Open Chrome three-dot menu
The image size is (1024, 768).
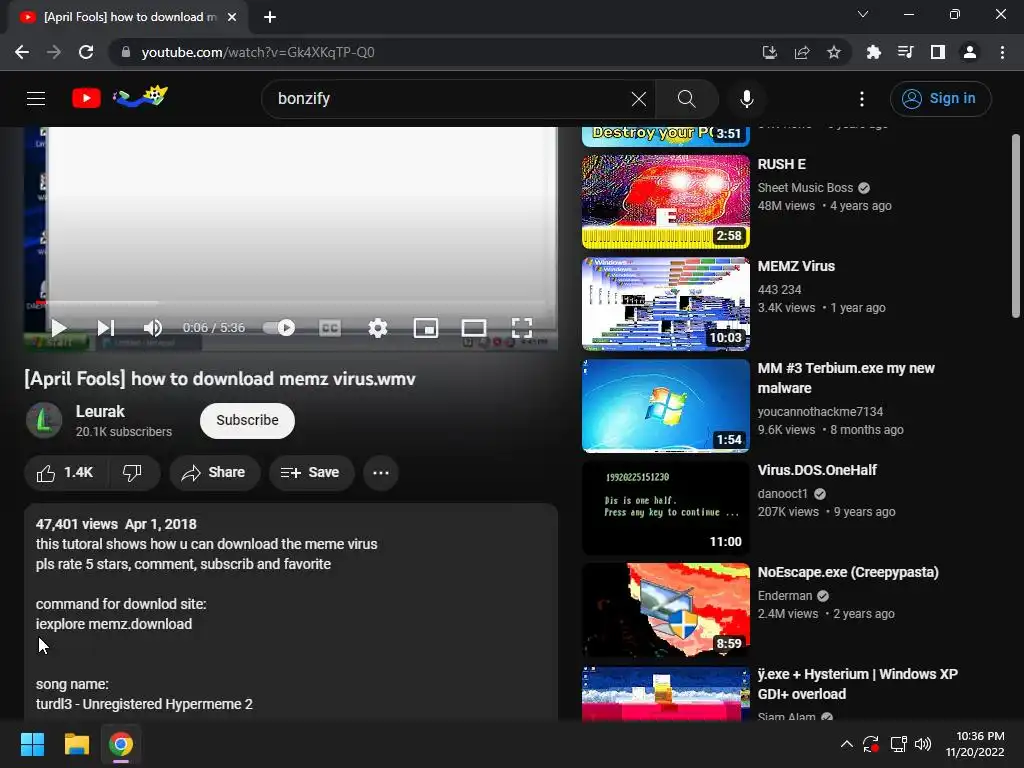[x=1002, y=52]
